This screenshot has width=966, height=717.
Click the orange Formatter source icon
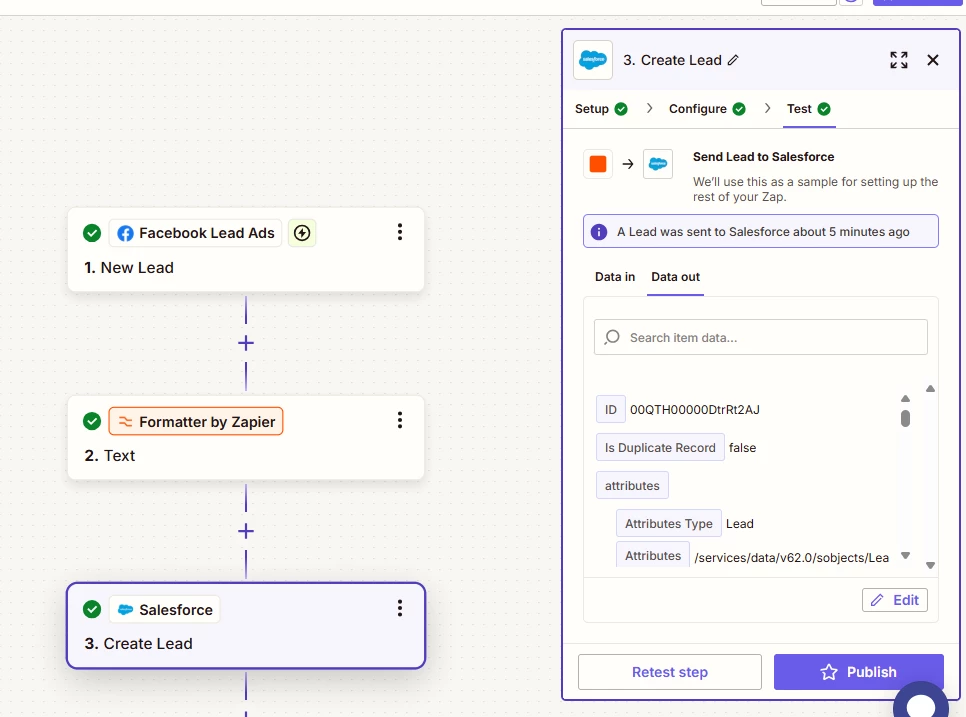pos(598,164)
